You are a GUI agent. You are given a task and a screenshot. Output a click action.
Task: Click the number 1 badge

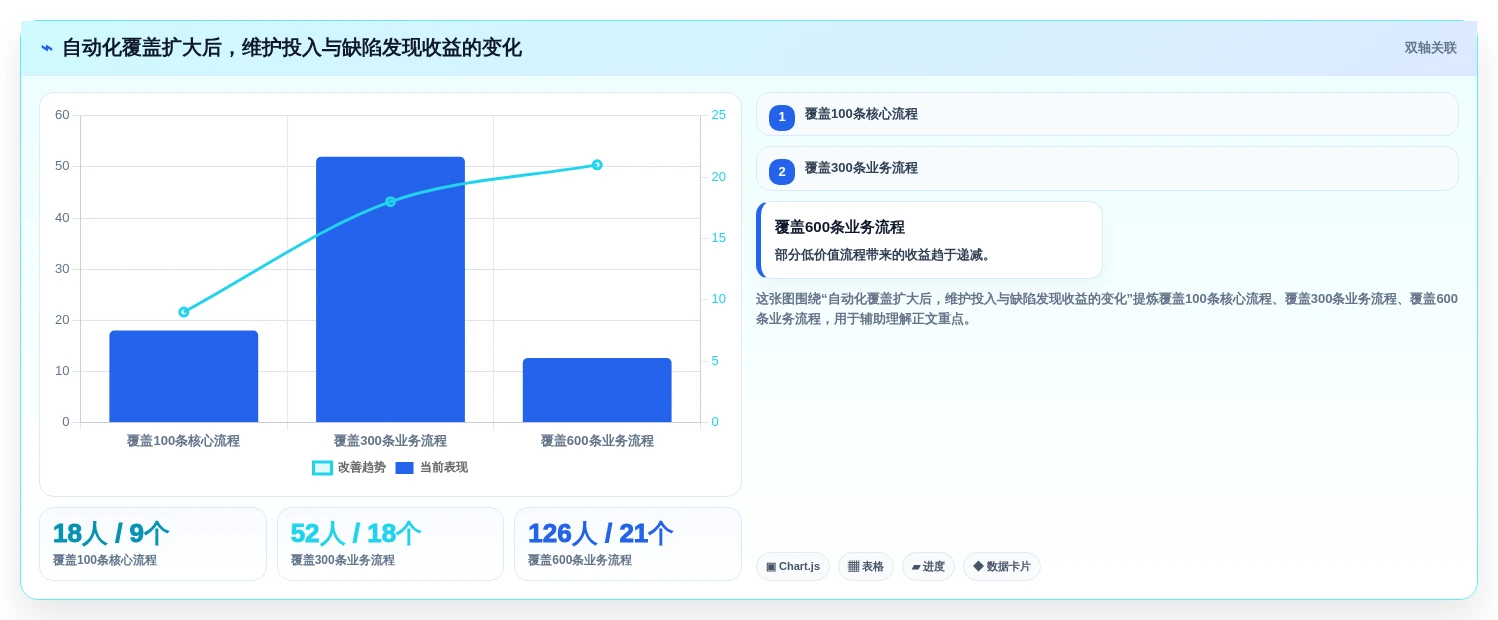tap(782, 117)
